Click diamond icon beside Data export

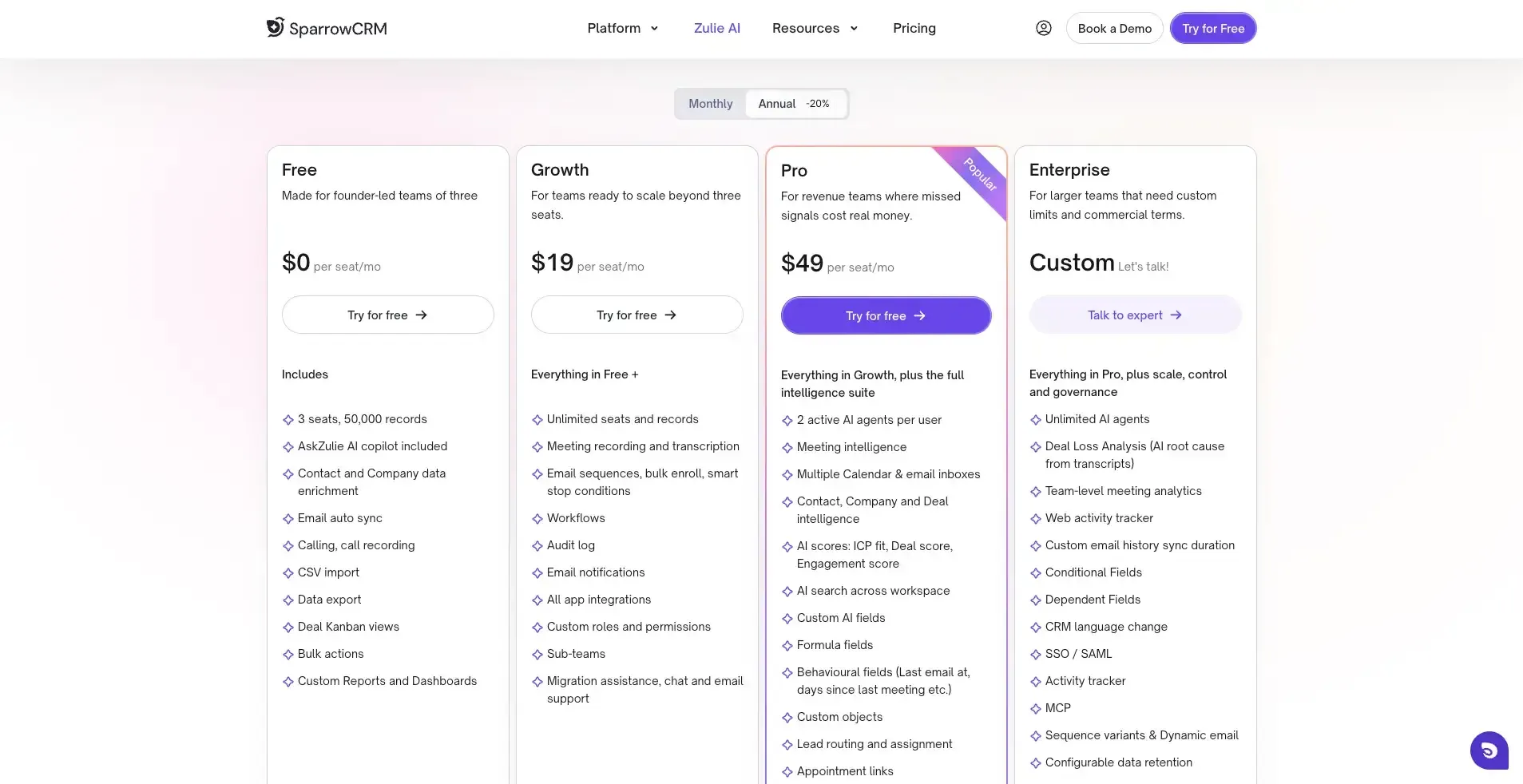coord(288,600)
